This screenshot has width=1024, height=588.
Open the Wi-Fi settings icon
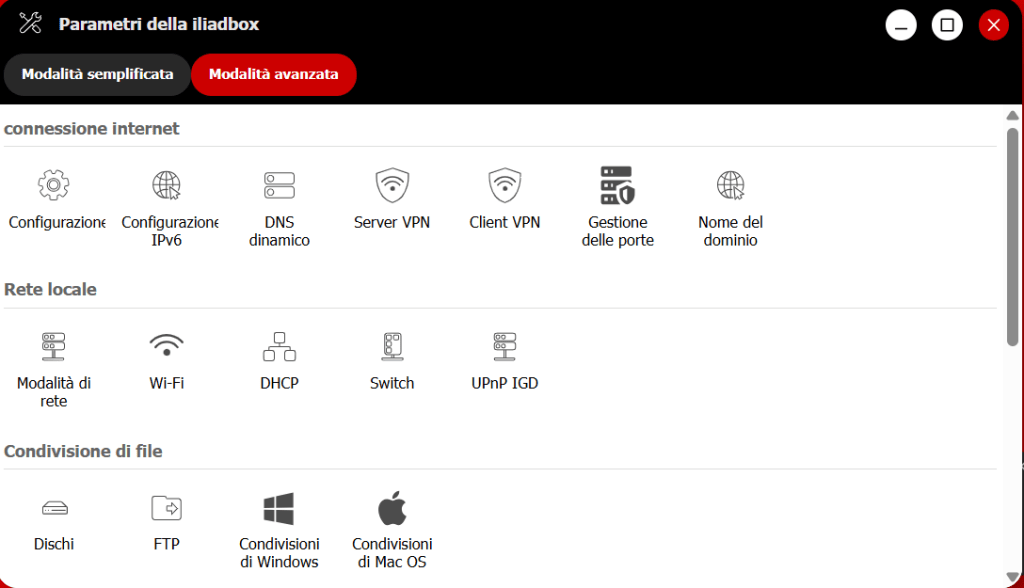[x=167, y=347]
